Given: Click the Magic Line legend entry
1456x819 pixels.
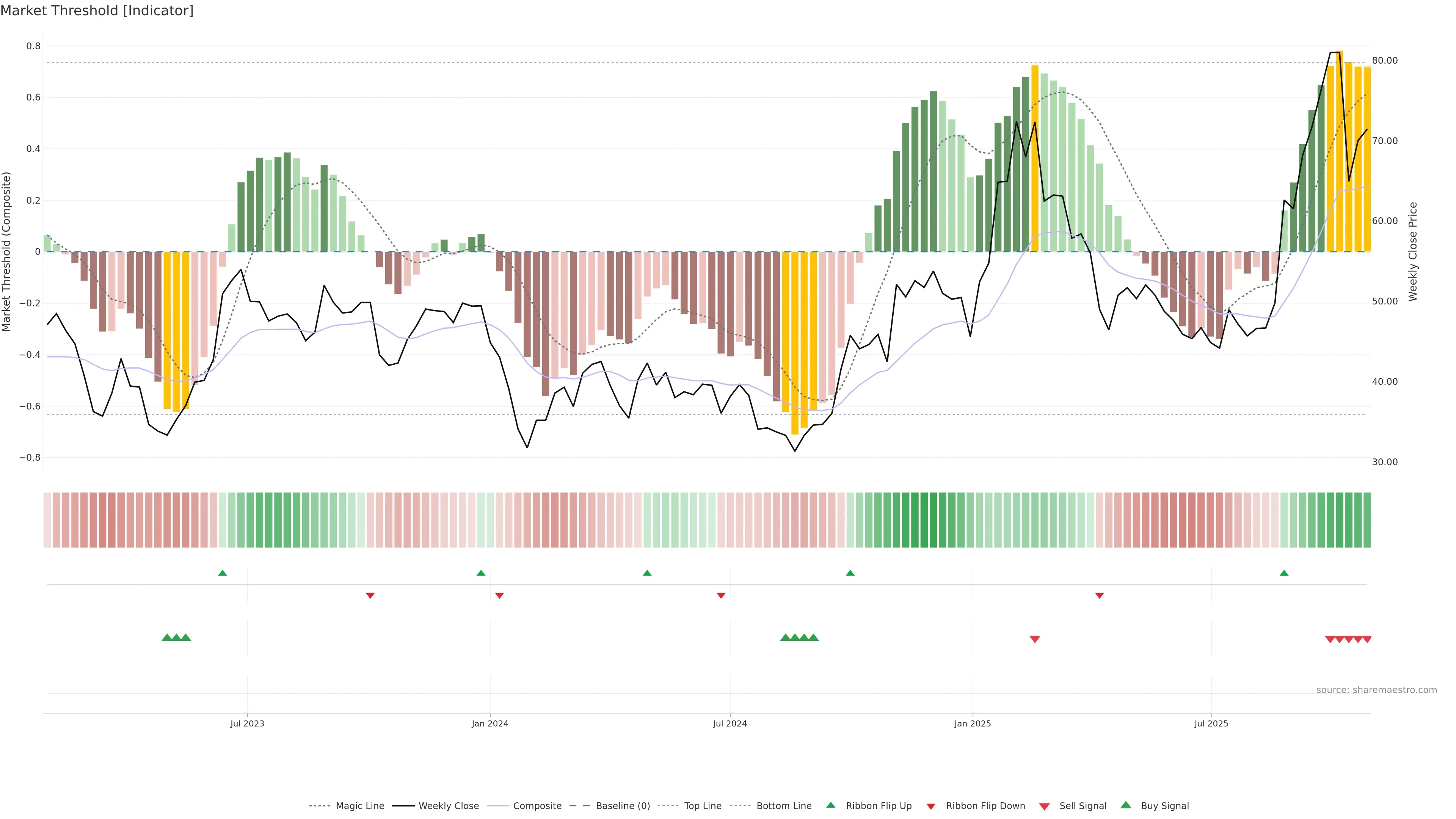Looking at the screenshot, I should [x=359, y=805].
